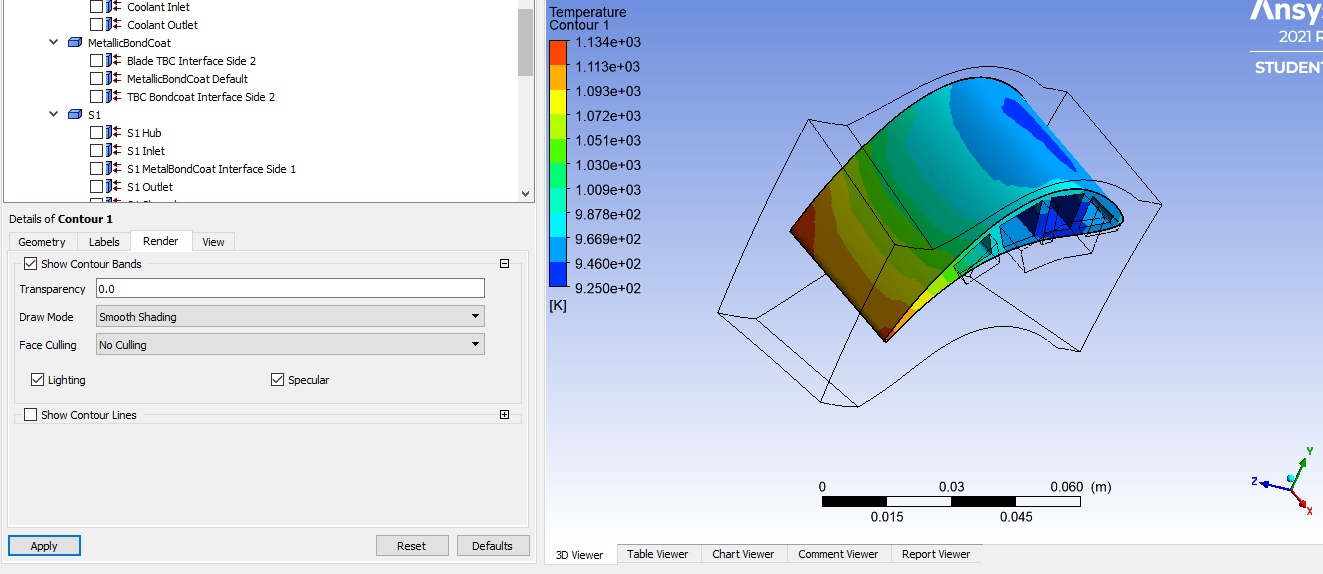The height and width of the screenshot is (574, 1323).
Task: Open the Draw Mode dropdown
Action: point(290,317)
